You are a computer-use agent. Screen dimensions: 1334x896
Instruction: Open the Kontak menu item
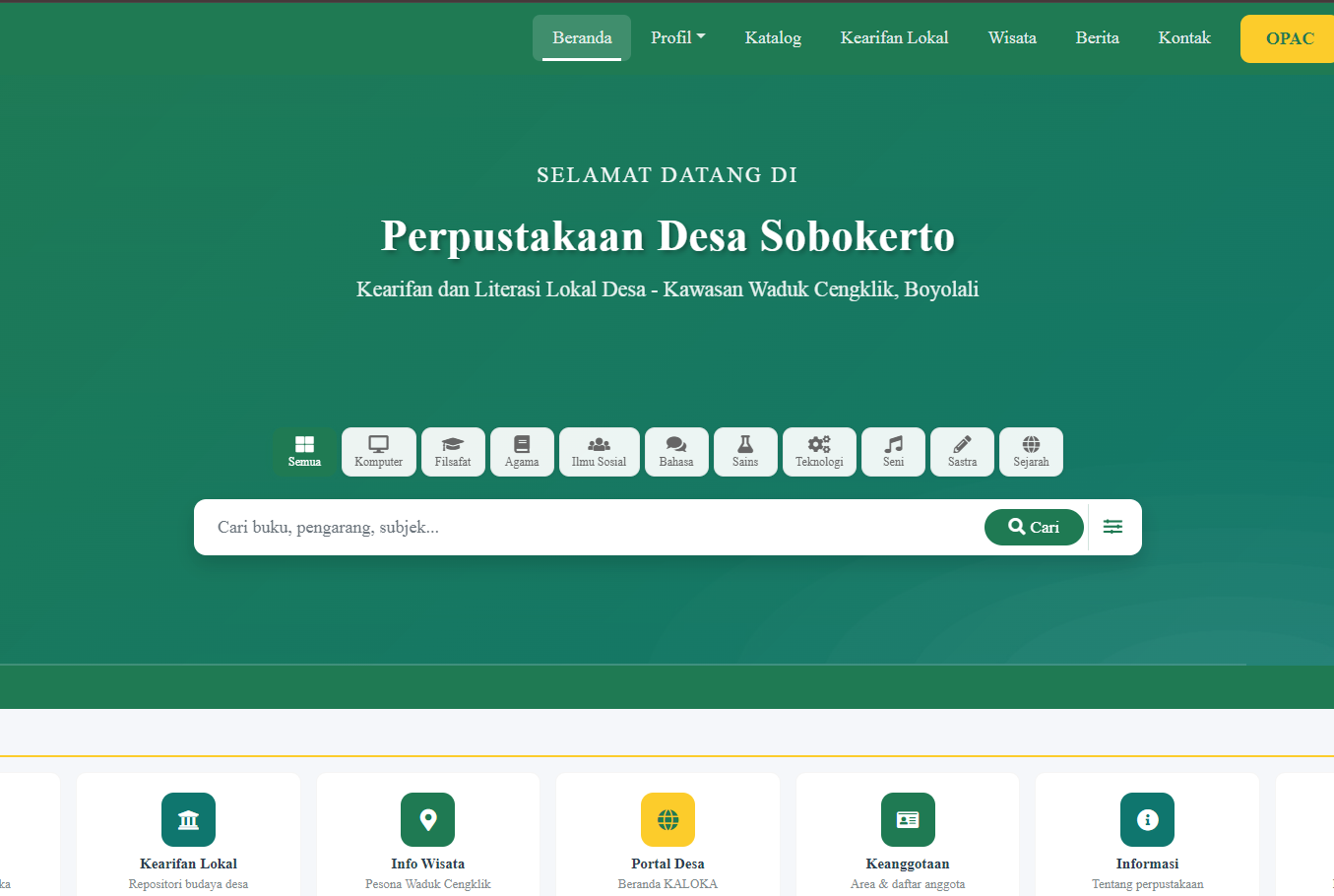click(x=1184, y=37)
